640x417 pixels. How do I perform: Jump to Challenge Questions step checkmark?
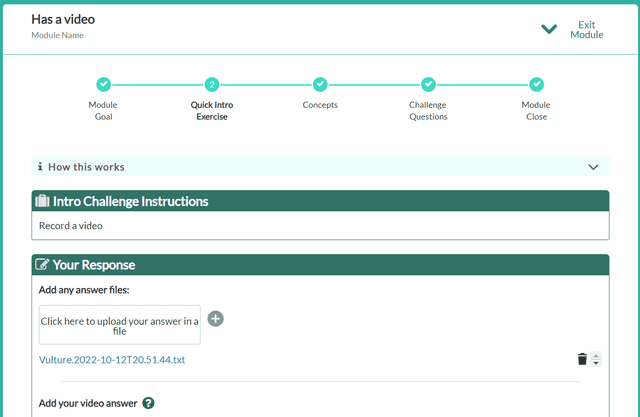point(428,85)
